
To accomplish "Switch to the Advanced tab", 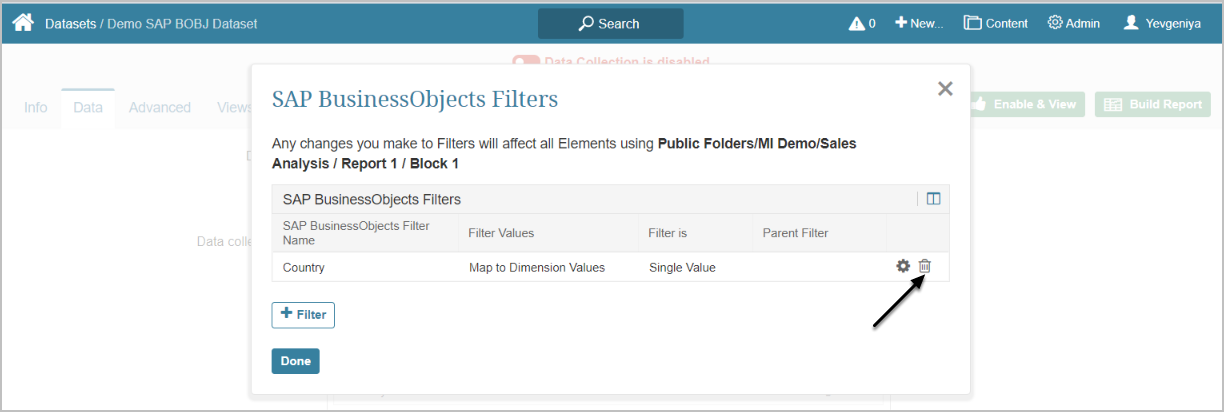I will (x=159, y=107).
